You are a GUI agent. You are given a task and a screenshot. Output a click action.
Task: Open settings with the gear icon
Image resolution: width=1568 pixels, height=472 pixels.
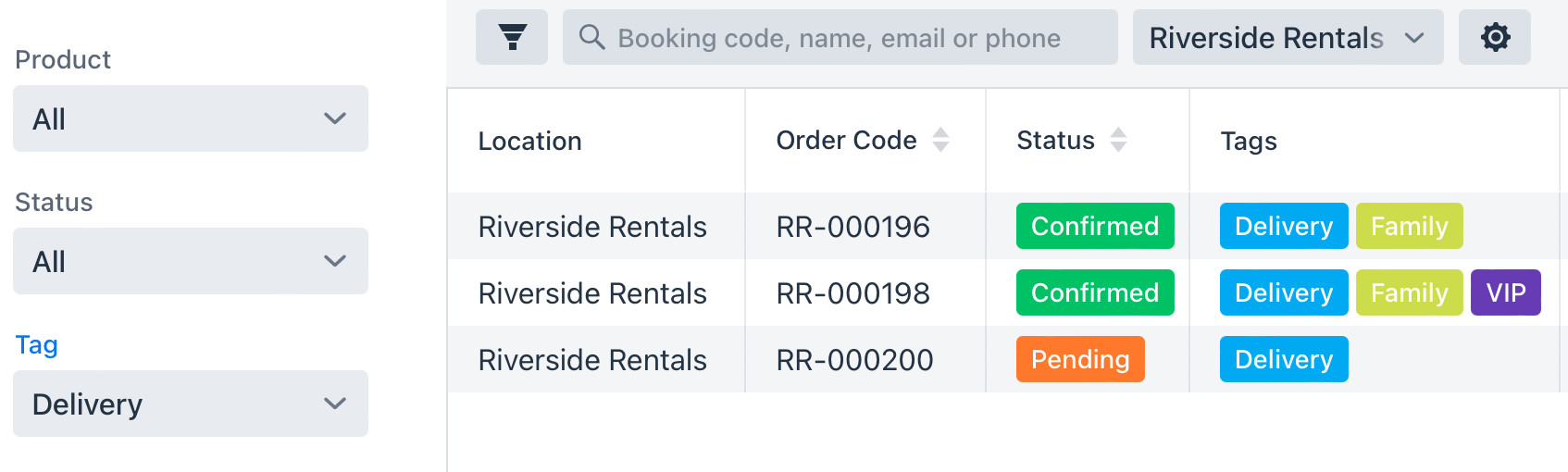point(1495,37)
